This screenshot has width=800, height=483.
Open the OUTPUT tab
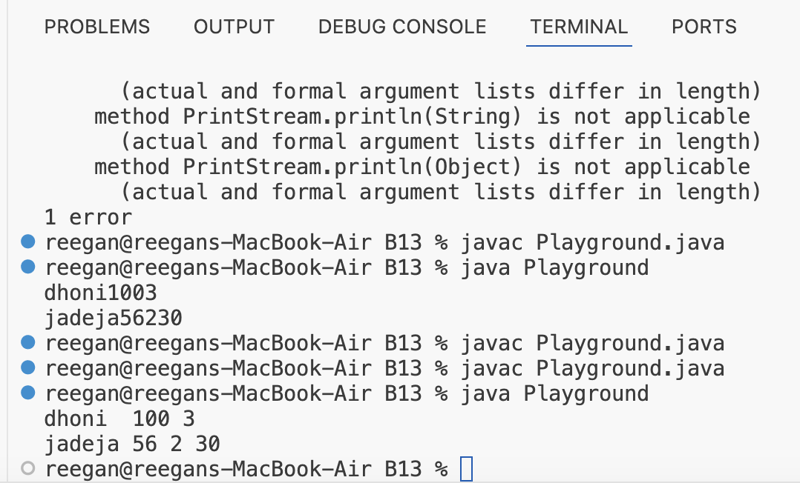(234, 27)
